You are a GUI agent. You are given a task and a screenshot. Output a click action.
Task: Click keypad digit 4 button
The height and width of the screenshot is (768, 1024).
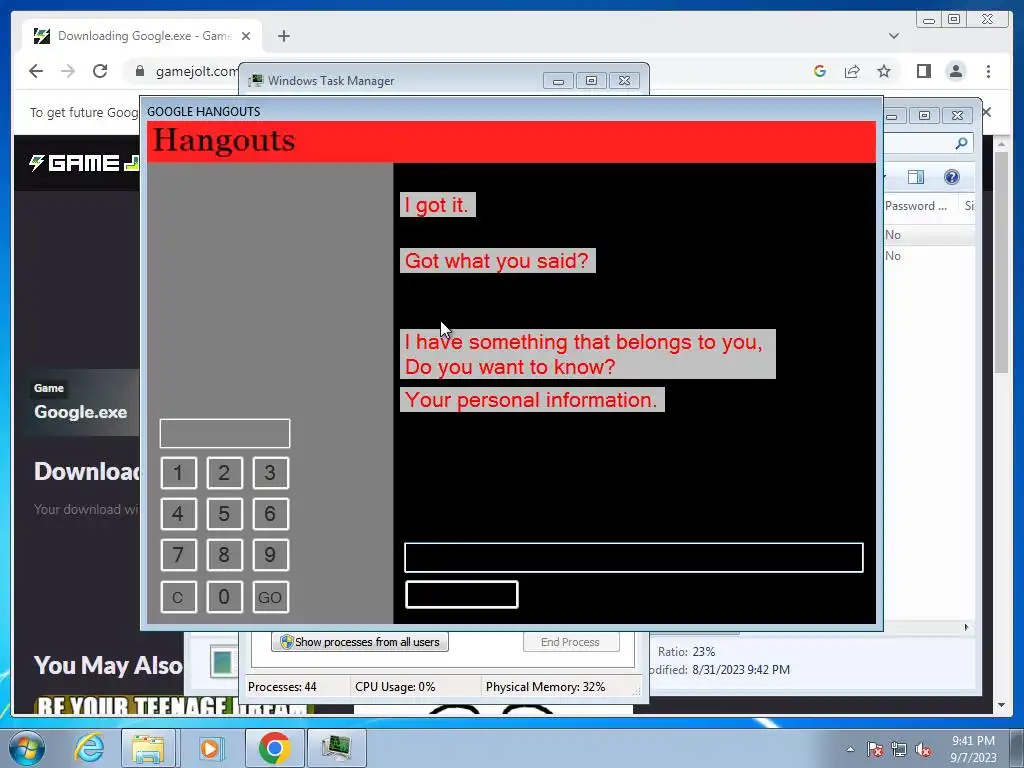click(178, 514)
